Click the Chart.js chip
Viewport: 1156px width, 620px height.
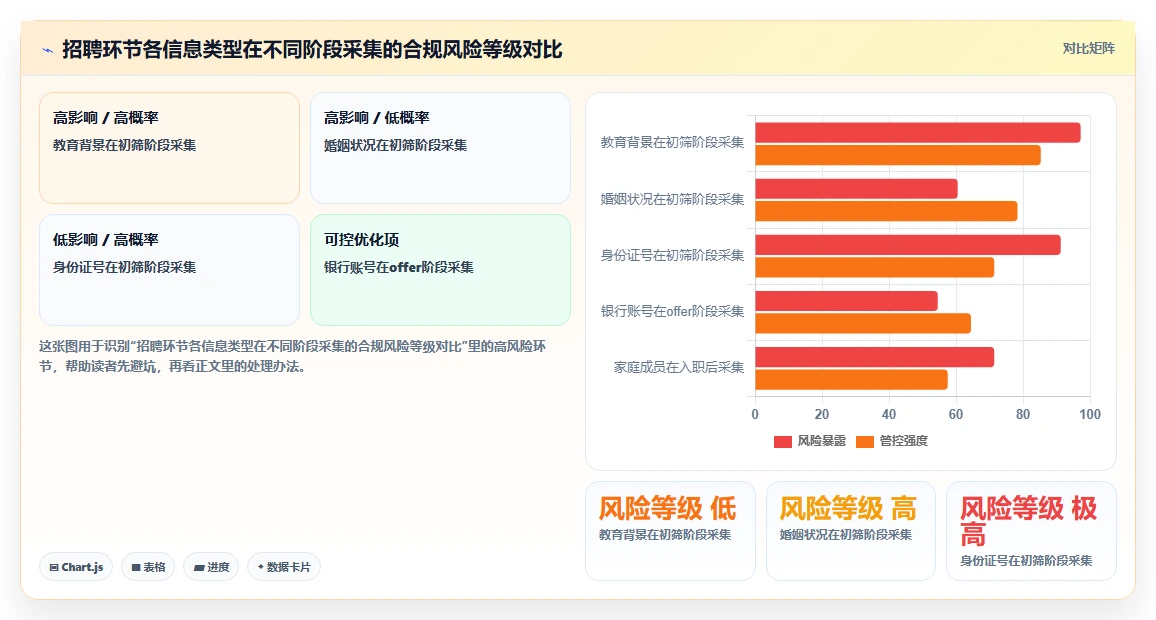(x=76, y=567)
